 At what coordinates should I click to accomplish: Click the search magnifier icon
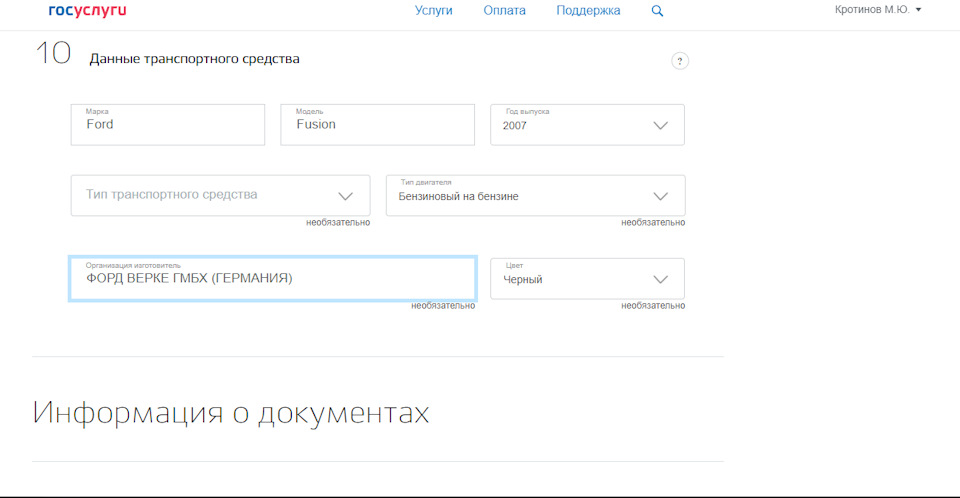coord(657,10)
